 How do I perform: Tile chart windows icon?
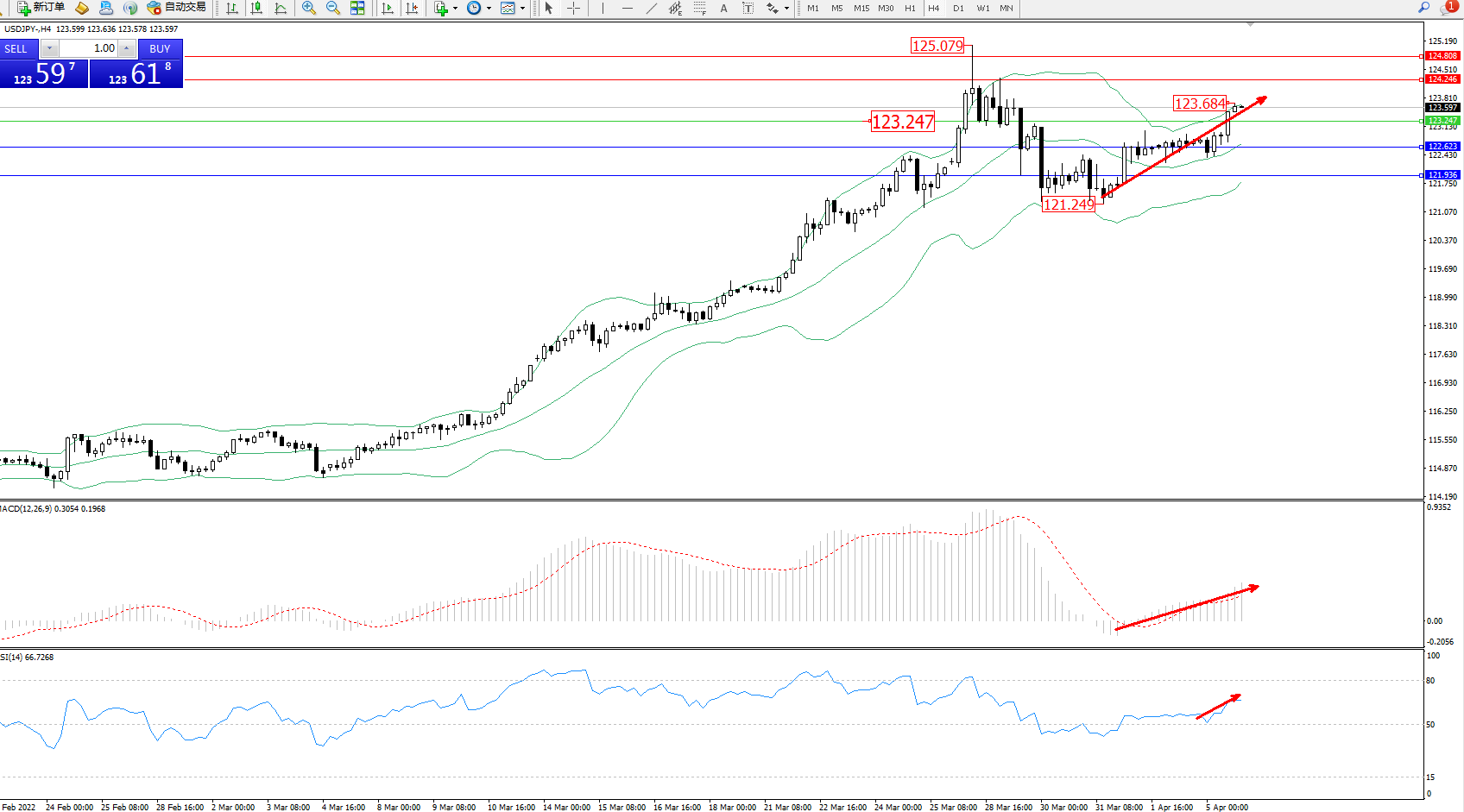pos(357,8)
